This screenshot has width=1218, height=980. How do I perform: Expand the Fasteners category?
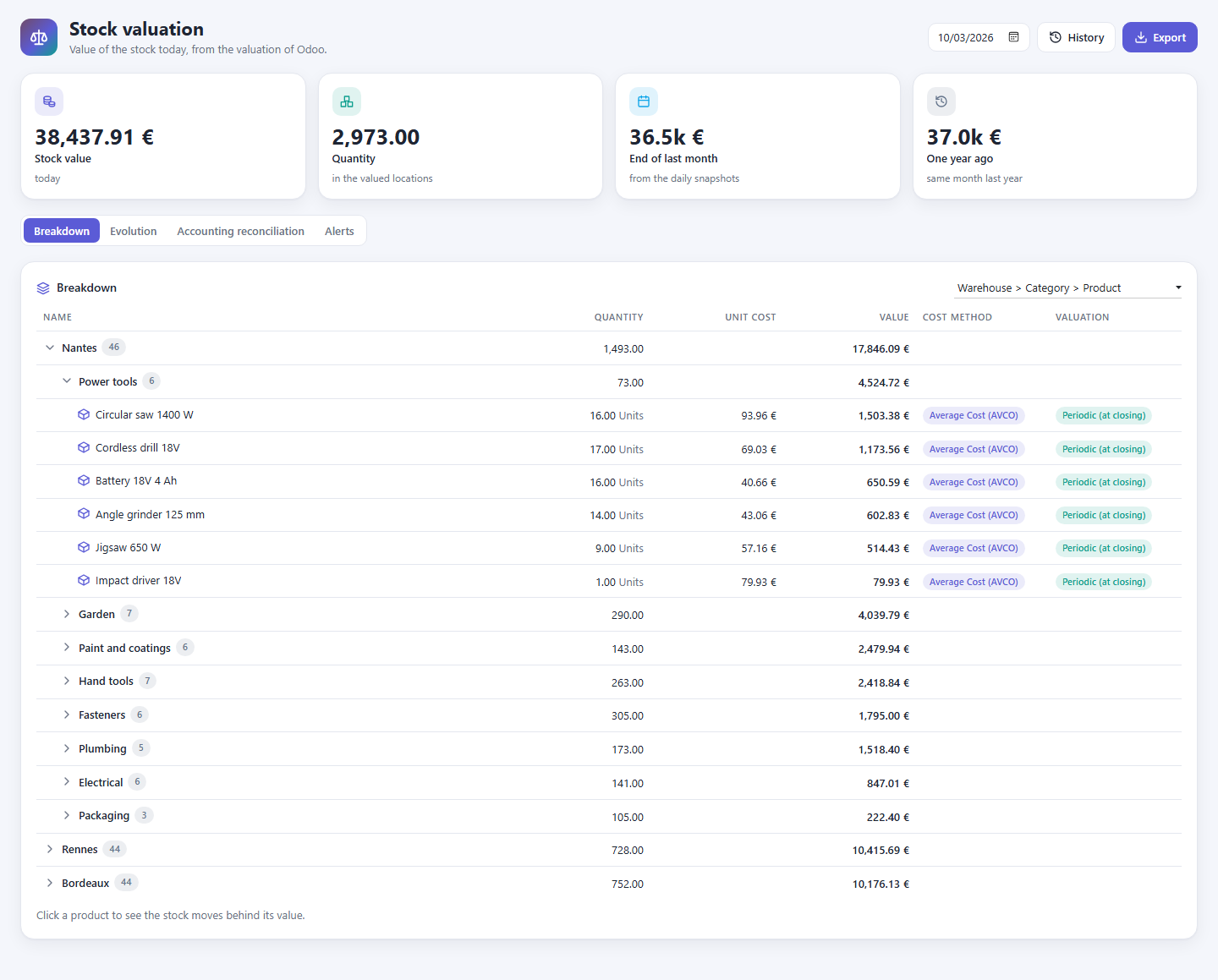pyautogui.click(x=67, y=714)
